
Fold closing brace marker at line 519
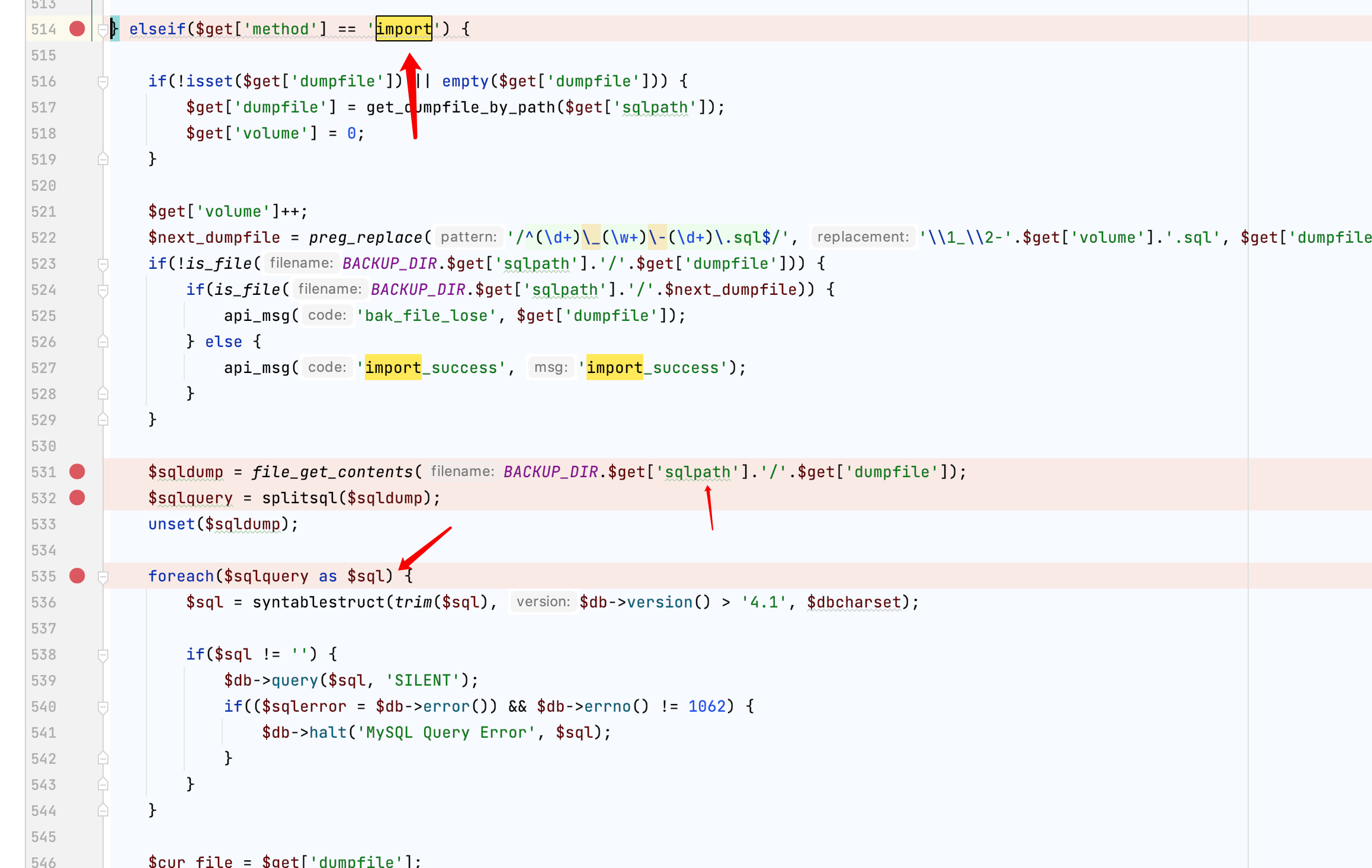pos(102,159)
